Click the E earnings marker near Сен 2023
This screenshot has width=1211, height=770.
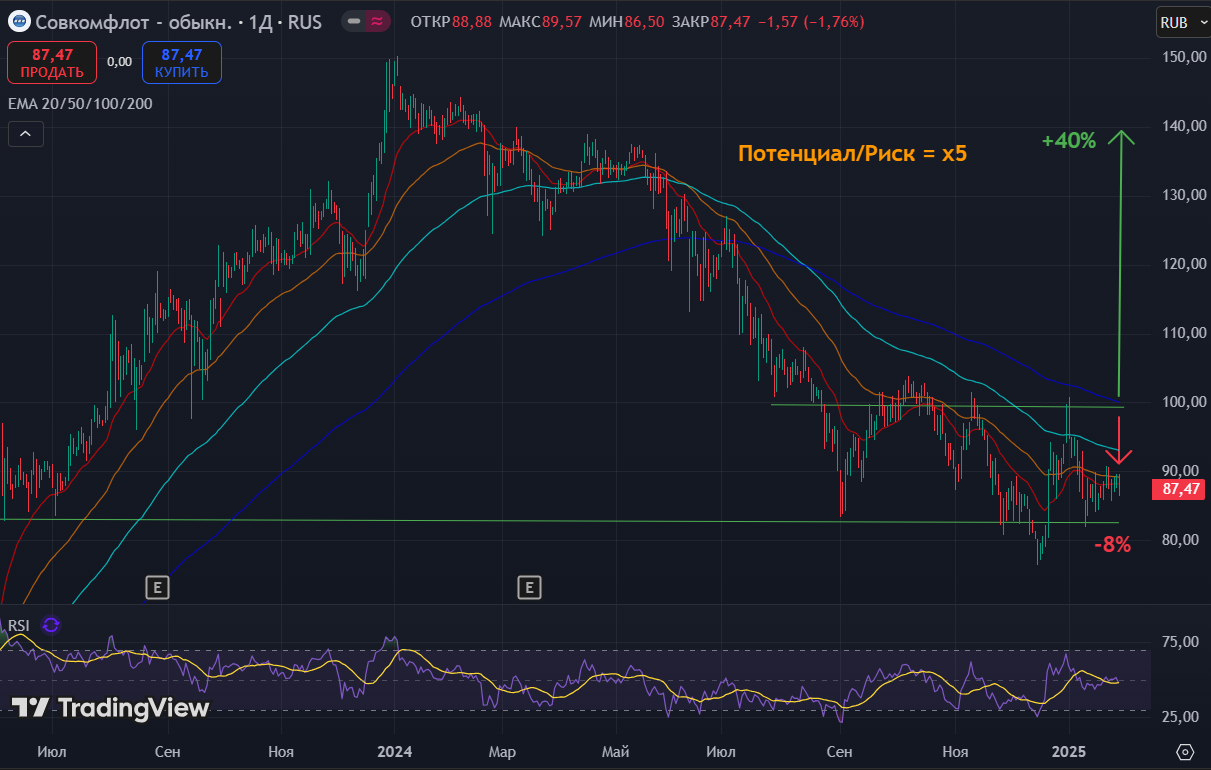point(157,587)
